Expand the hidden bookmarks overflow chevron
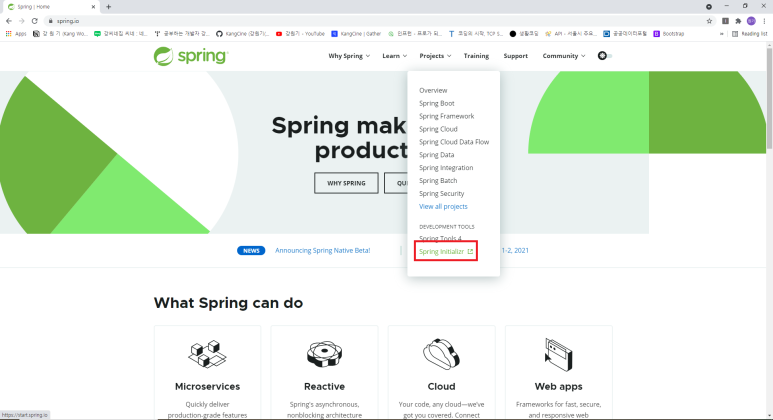Image resolution: width=773 pixels, height=420 pixels. pyautogui.click(x=722, y=34)
